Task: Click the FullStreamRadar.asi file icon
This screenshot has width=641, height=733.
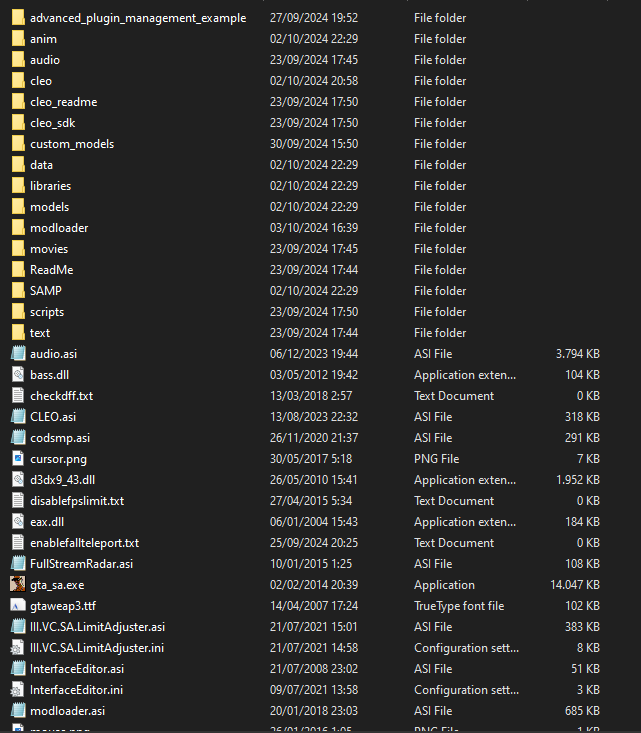Action: pyautogui.click(x=18, y=563)
